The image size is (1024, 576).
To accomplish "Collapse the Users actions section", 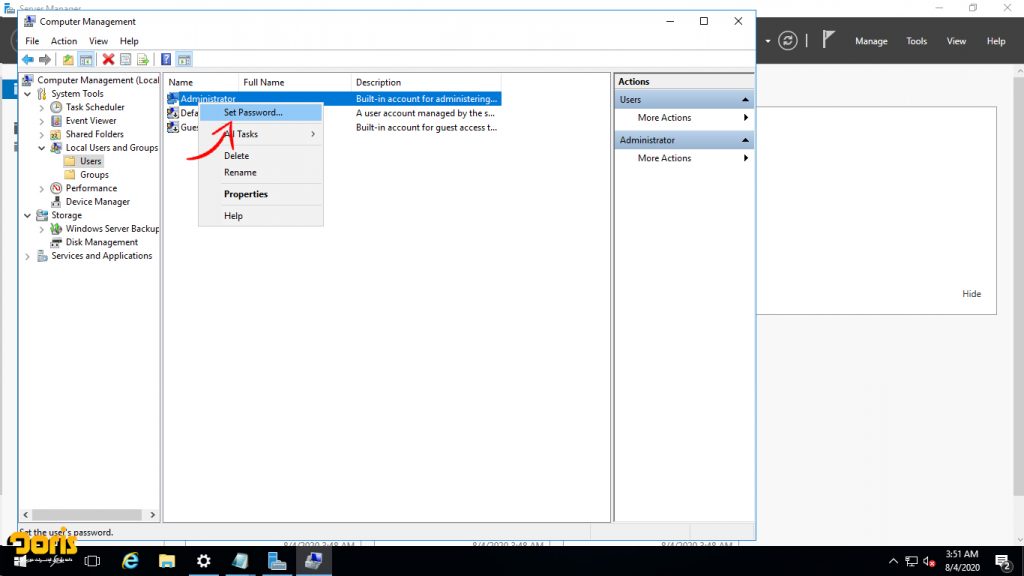I will point(745,100).
